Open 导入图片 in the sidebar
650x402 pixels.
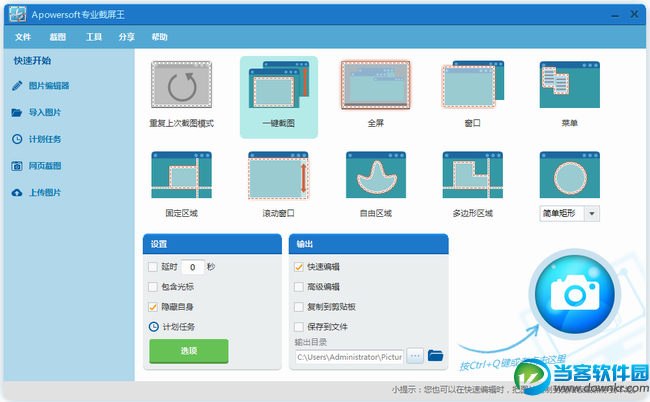45,112
